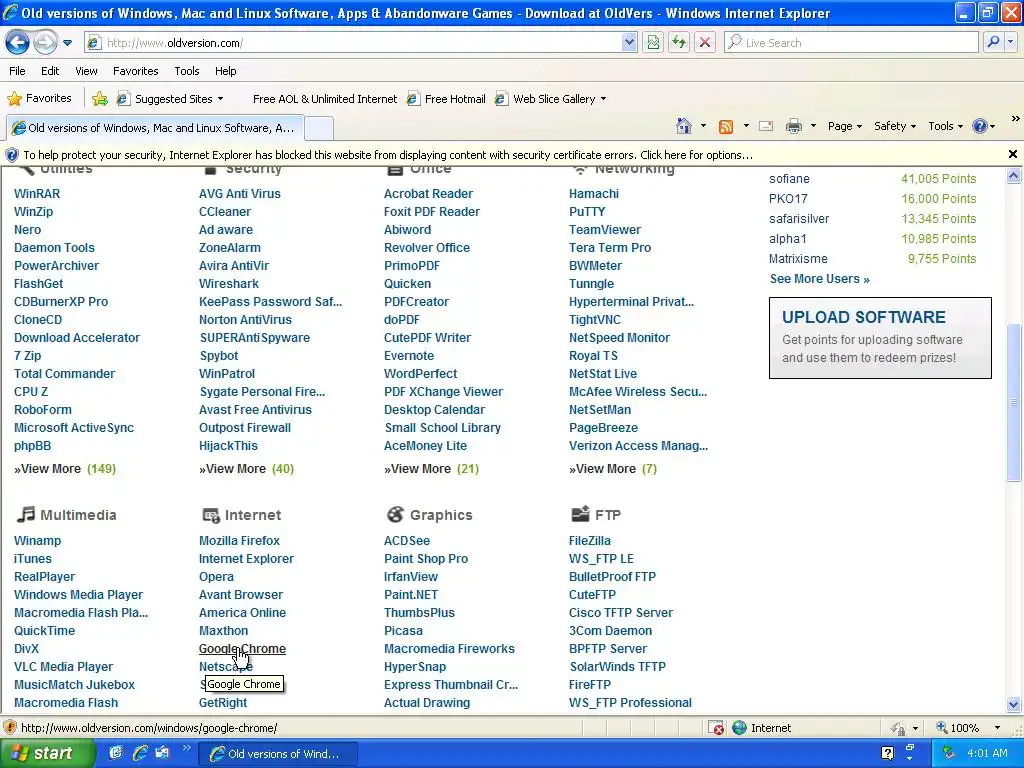Expand the Tools command bar menu
The image size is (1024, 768).
[945, 127]
